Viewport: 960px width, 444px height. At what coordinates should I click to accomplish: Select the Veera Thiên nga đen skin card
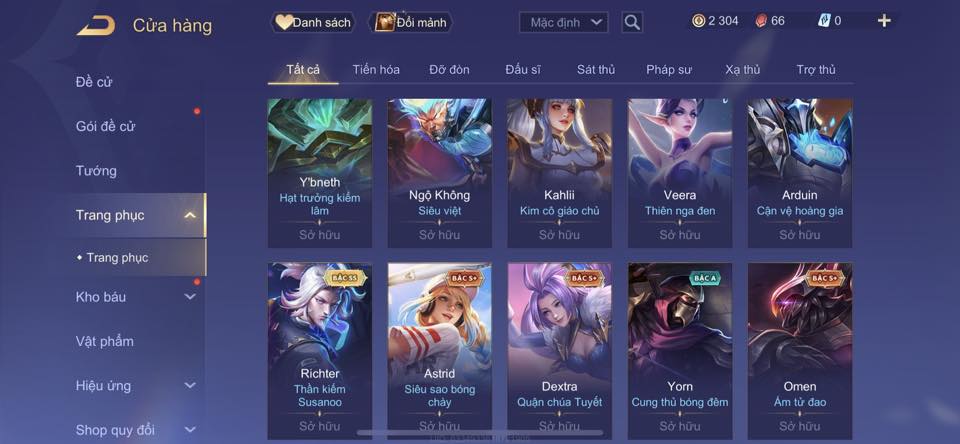(x=680, y=173)
